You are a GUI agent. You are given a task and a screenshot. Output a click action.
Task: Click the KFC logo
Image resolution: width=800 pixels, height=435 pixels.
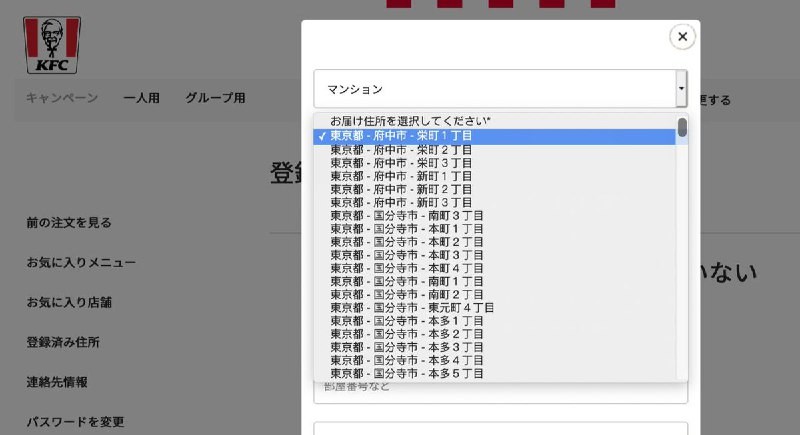pos(52,45)
